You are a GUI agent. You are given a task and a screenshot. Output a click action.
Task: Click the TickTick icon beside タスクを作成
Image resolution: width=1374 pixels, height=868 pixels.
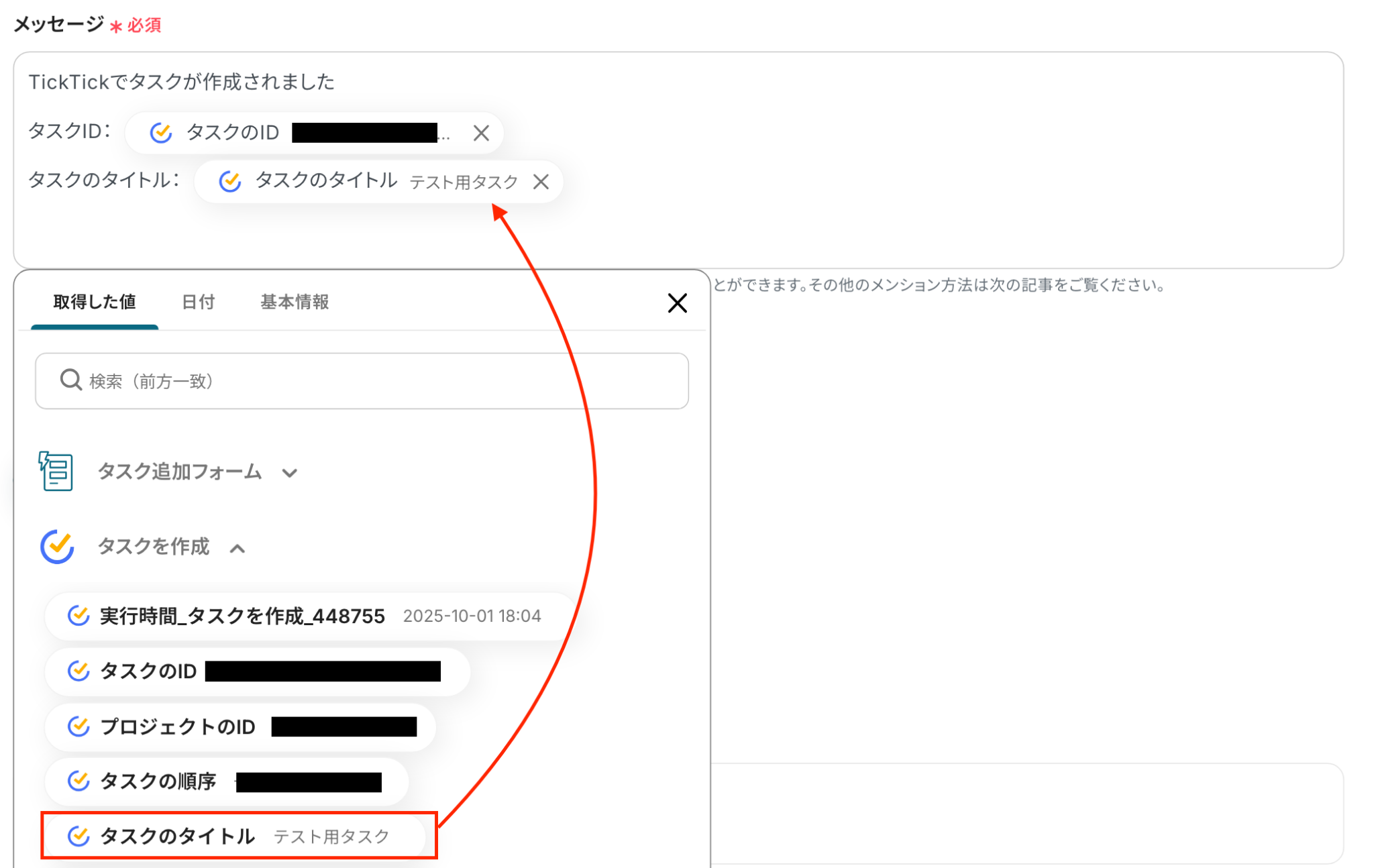pyautogui.click(x=57, y=547)
